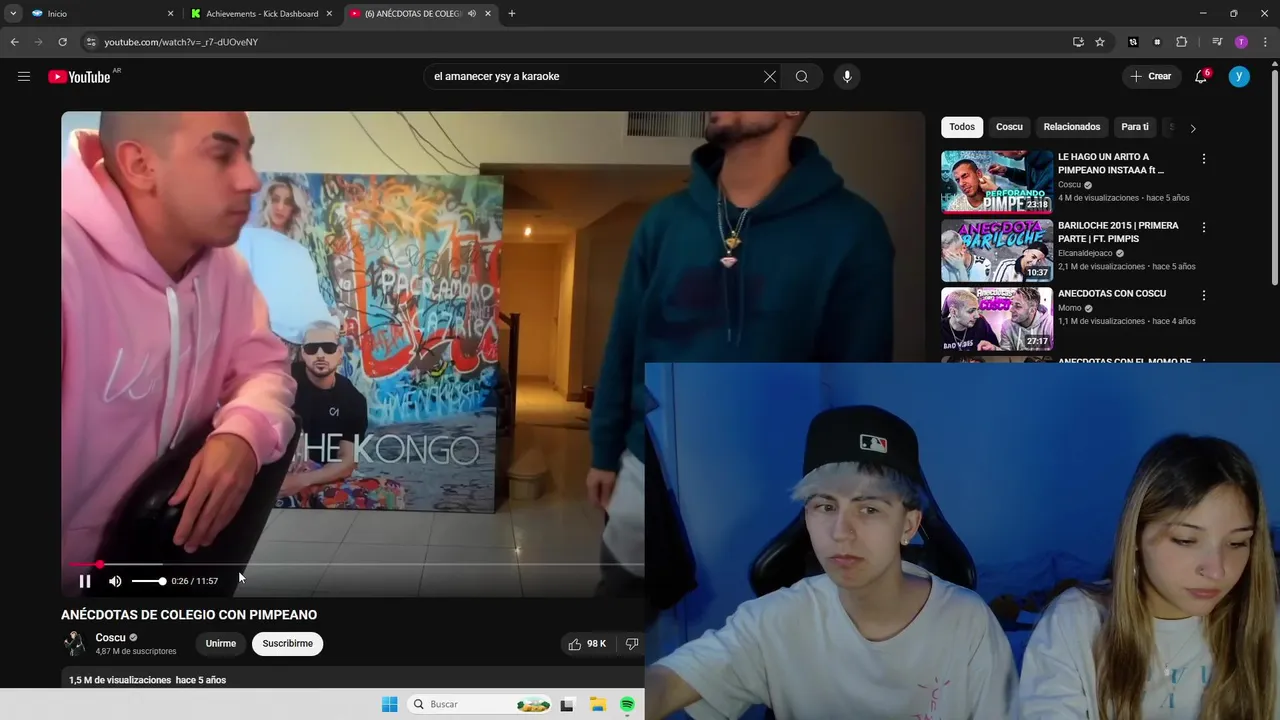This screenshot has height=720, width=1280.
Task: Open the Coscu channel name link
Action: 110,638
